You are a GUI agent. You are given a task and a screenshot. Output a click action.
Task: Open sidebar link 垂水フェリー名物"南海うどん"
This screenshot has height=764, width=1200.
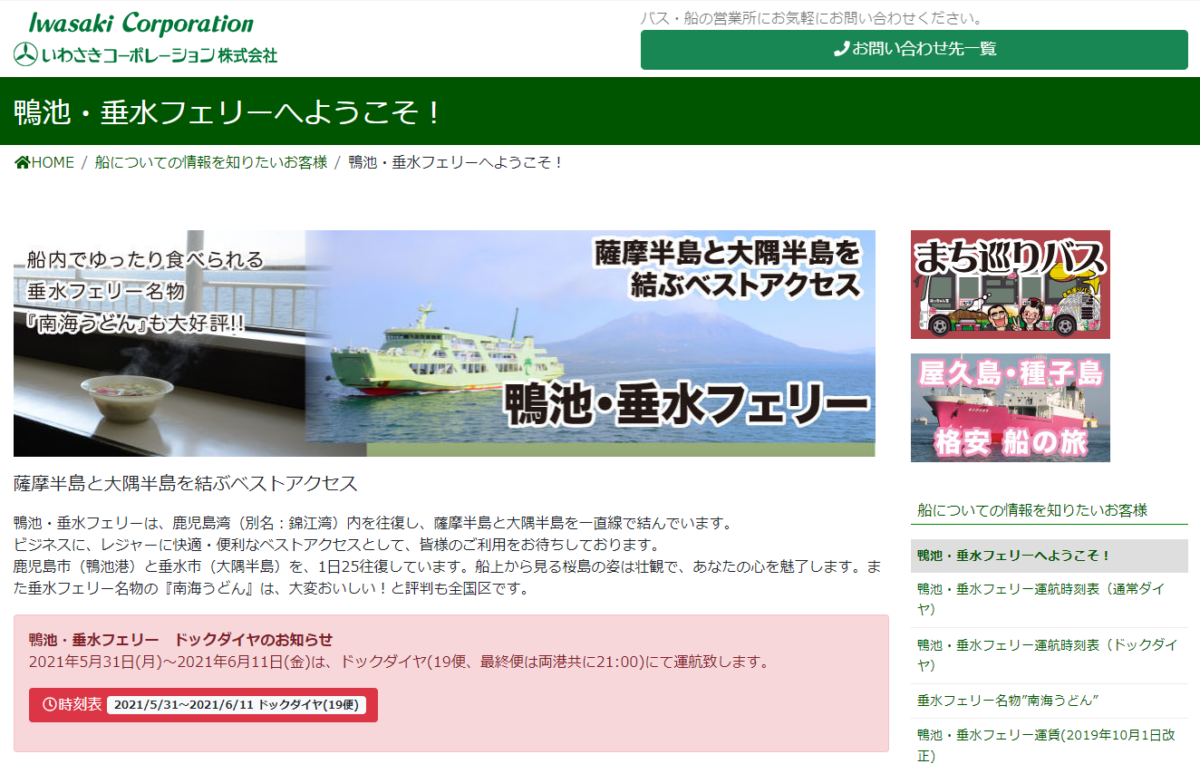1008,700
